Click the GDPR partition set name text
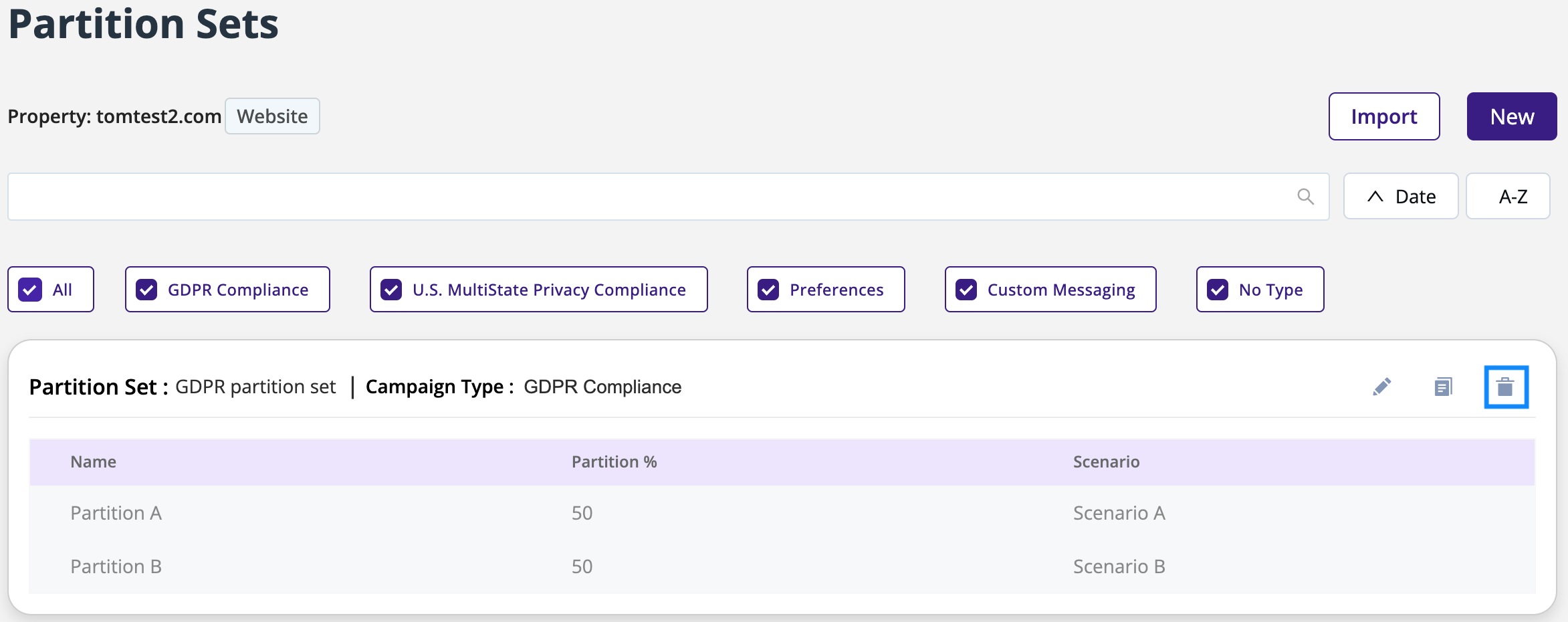 coord(255,387)
